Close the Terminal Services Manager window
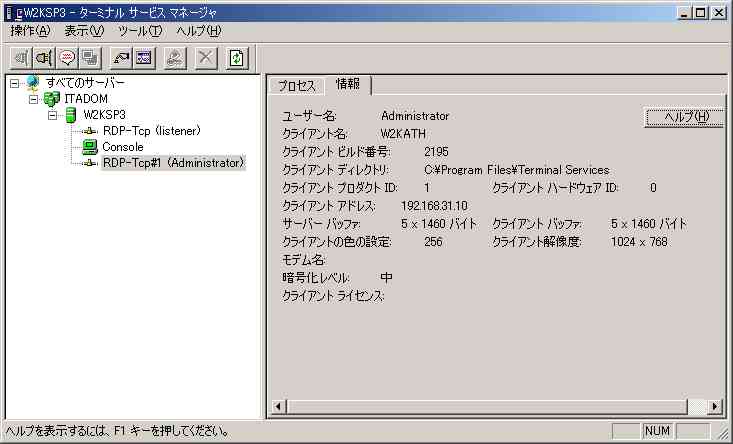Screen dimensions: 733x444 719,13
